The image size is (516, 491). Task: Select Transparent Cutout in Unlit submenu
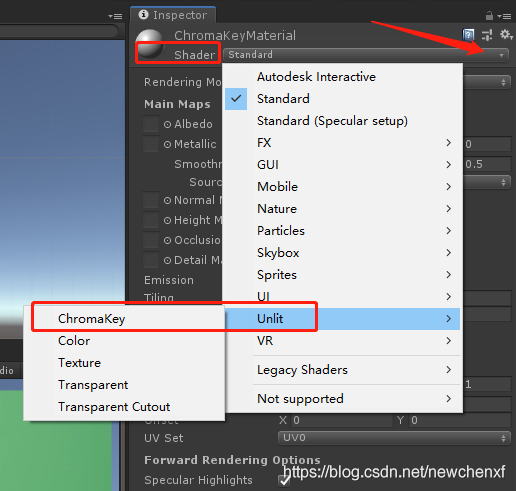click(125, 407)
